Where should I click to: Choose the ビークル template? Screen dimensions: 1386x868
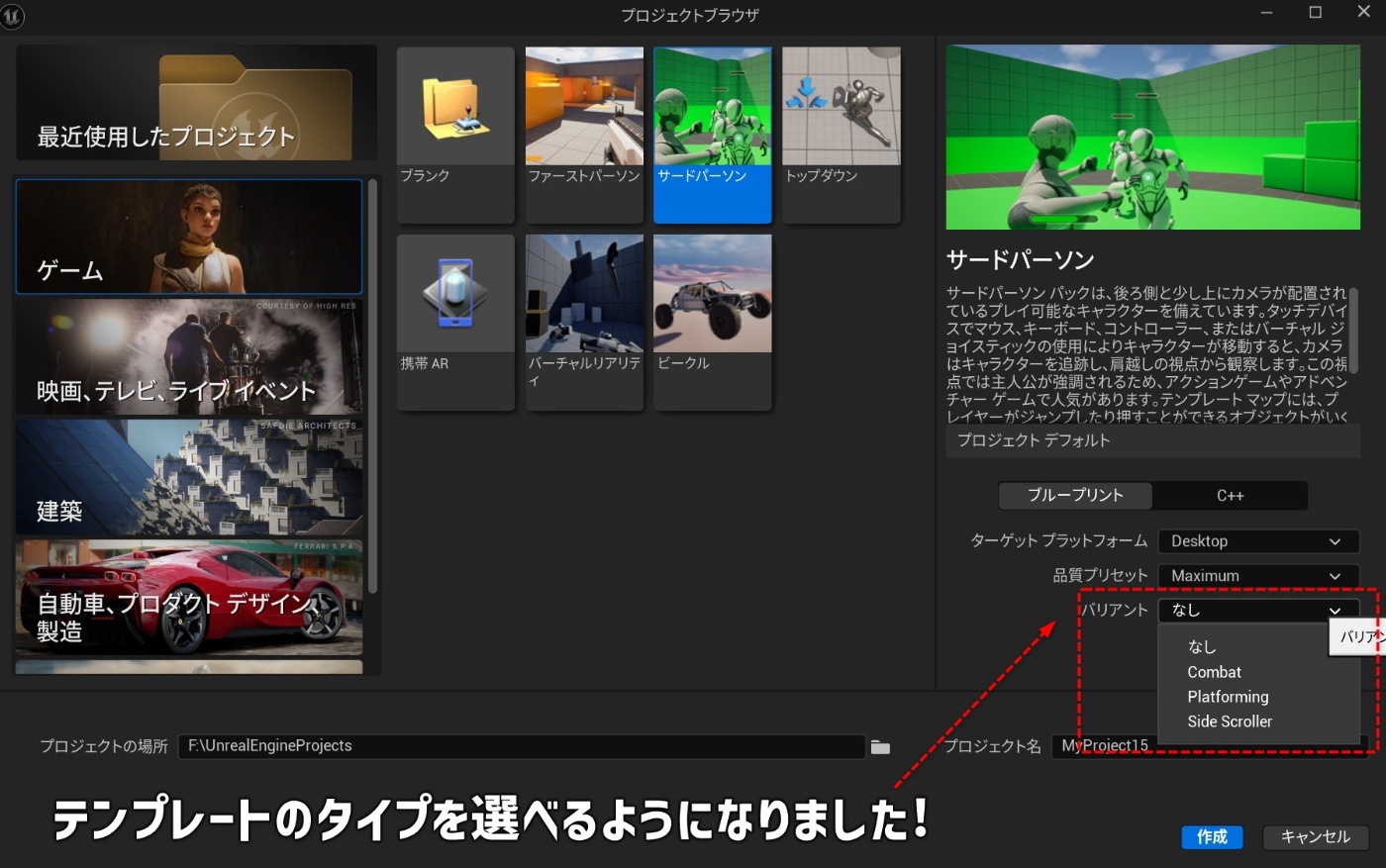[x=713, y=323]
